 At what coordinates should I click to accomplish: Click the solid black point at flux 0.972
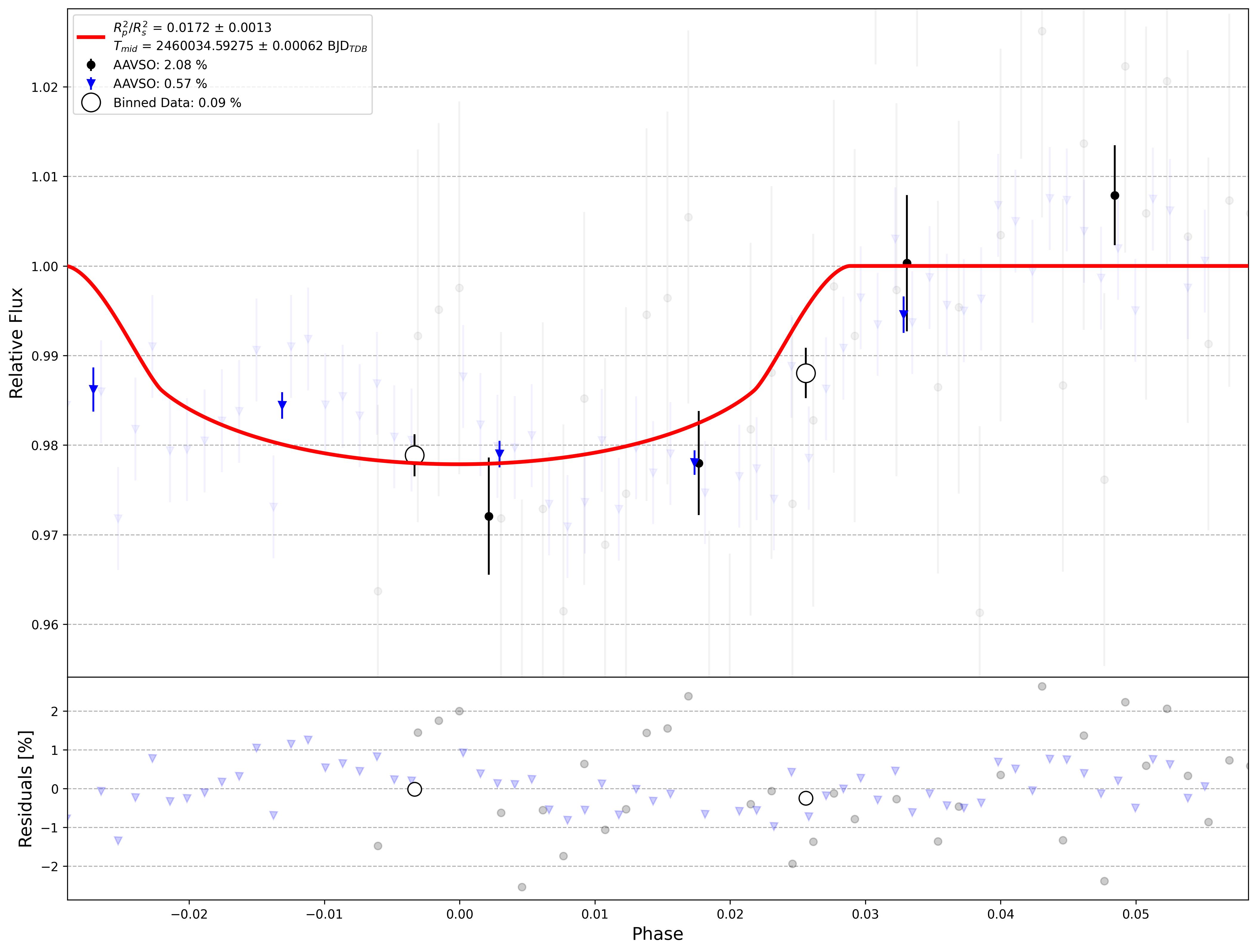point(489,517)
